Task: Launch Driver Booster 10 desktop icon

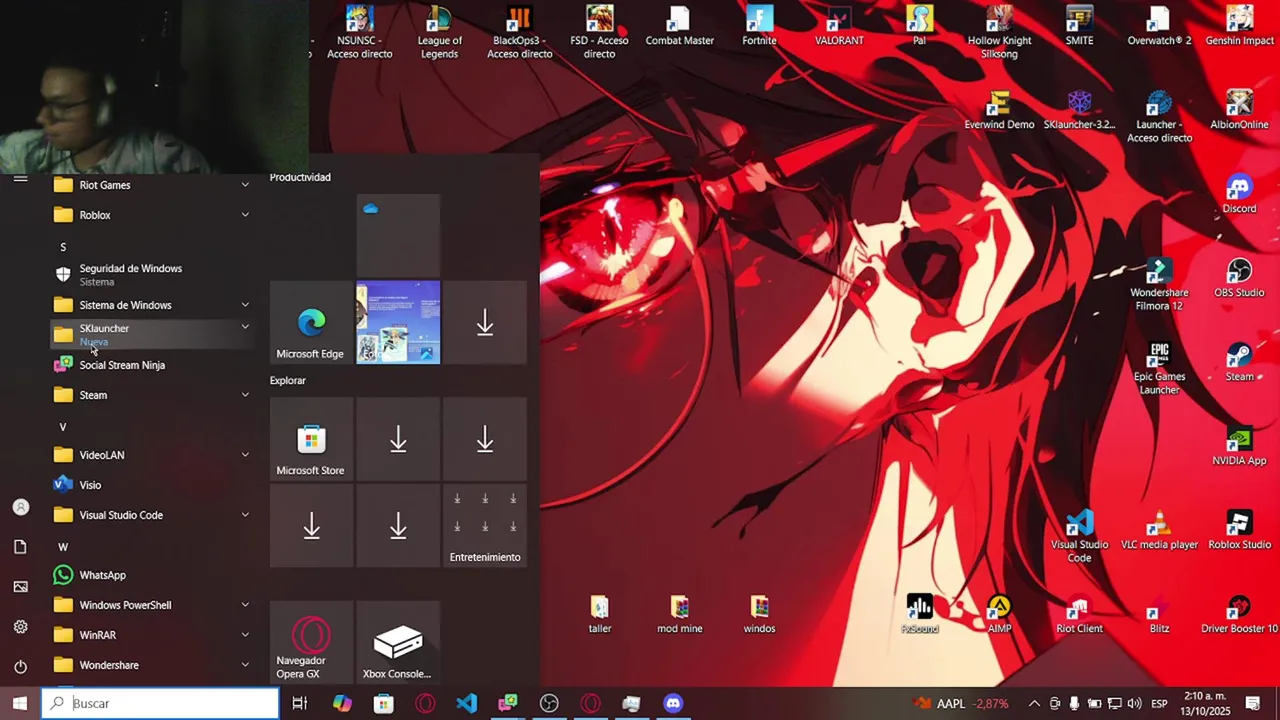Action: pyautogui.click(x=1239, y=614)
